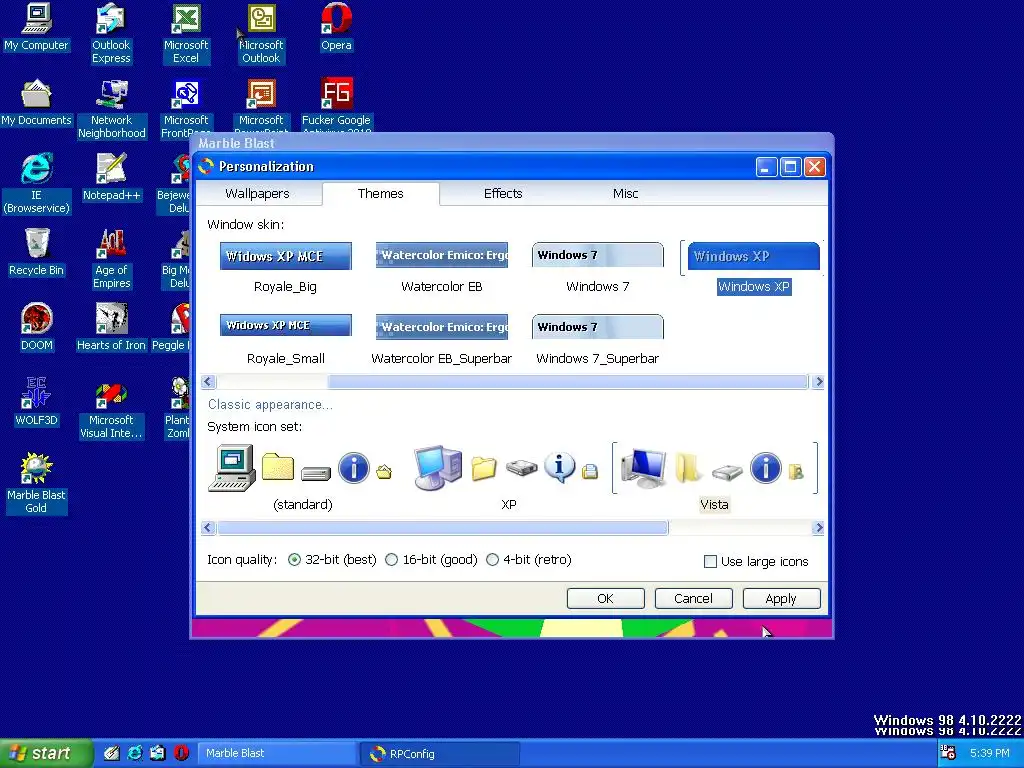The width and height of the screenshot is (1024, 768).
Task: Launch IE (Browservice) desktop shortcut
Action: pos(36,184)
